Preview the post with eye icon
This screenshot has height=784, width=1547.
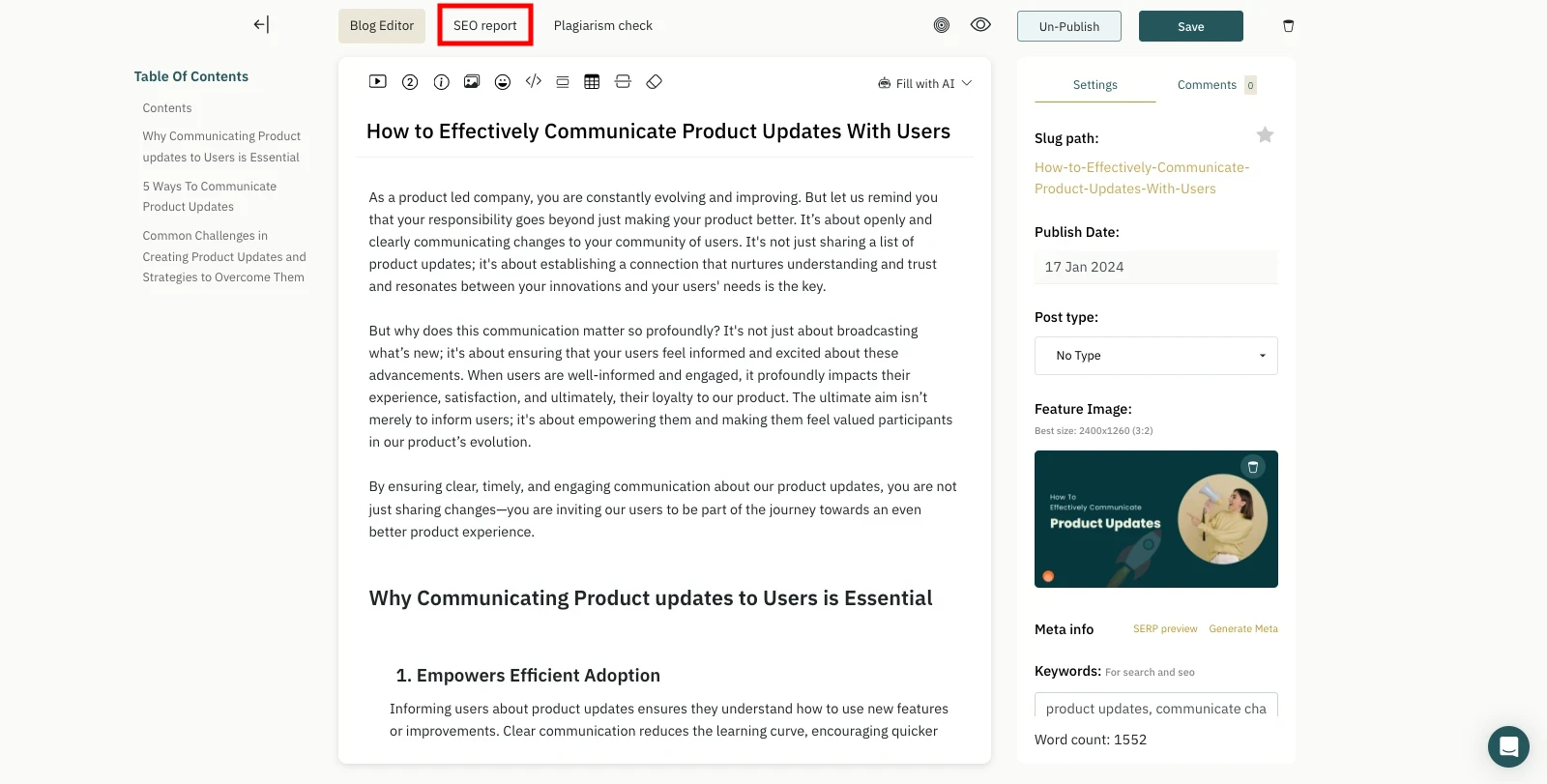(x=980, y=25)
